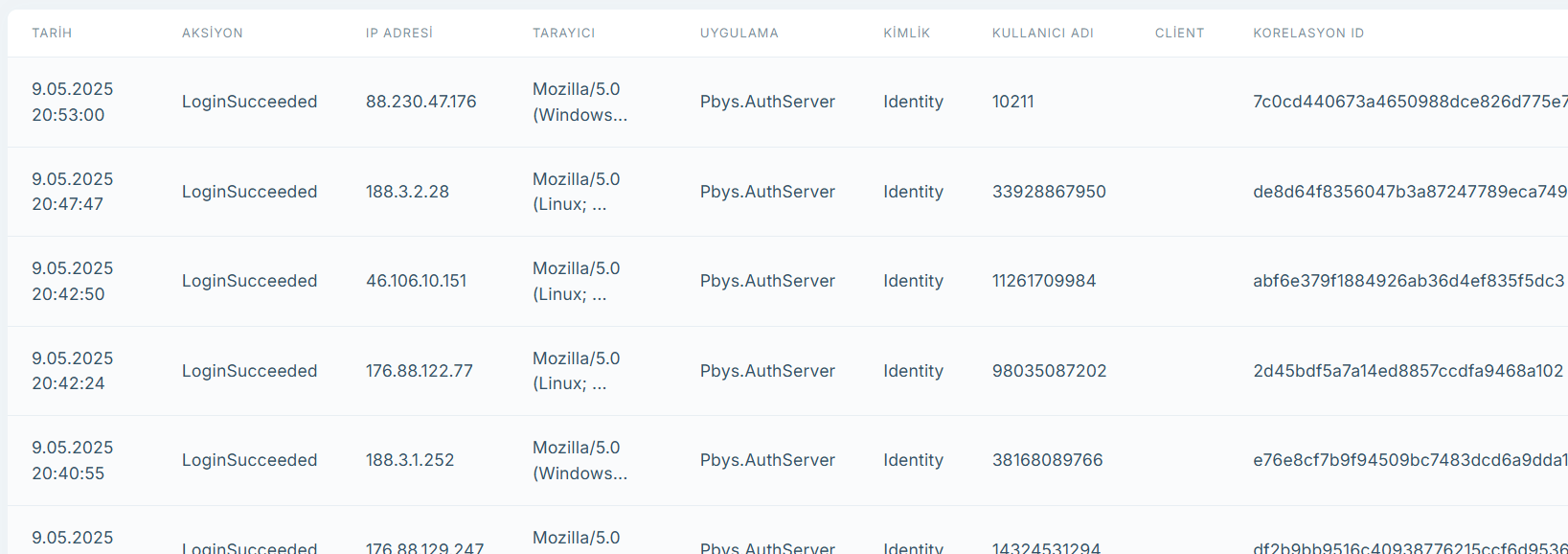Select IP address 46.106.10.151 cell
Viewport: 1568px width, 554px height.
416,281
